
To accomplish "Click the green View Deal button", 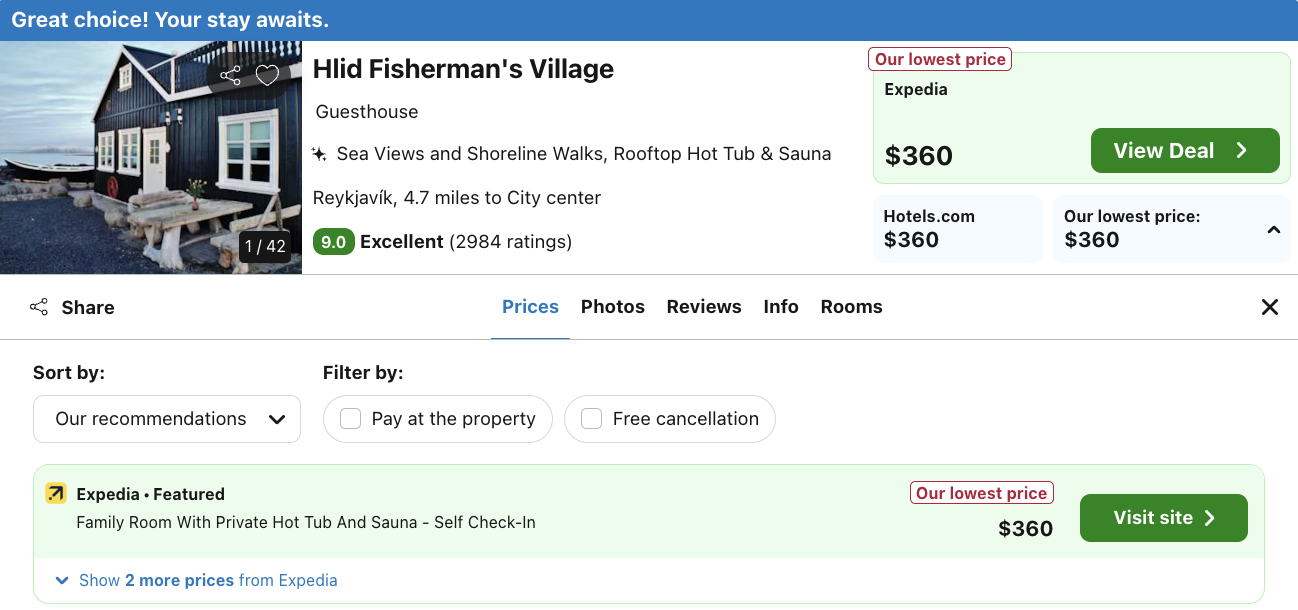I will (1185, 151).
